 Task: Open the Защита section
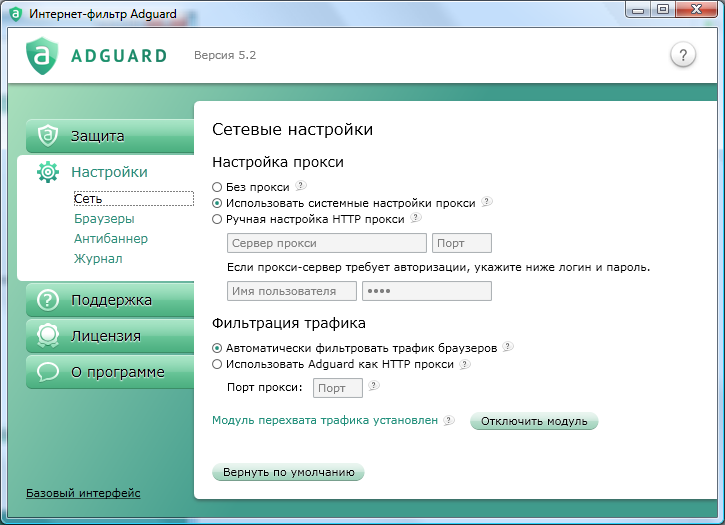tap(110, 136)
